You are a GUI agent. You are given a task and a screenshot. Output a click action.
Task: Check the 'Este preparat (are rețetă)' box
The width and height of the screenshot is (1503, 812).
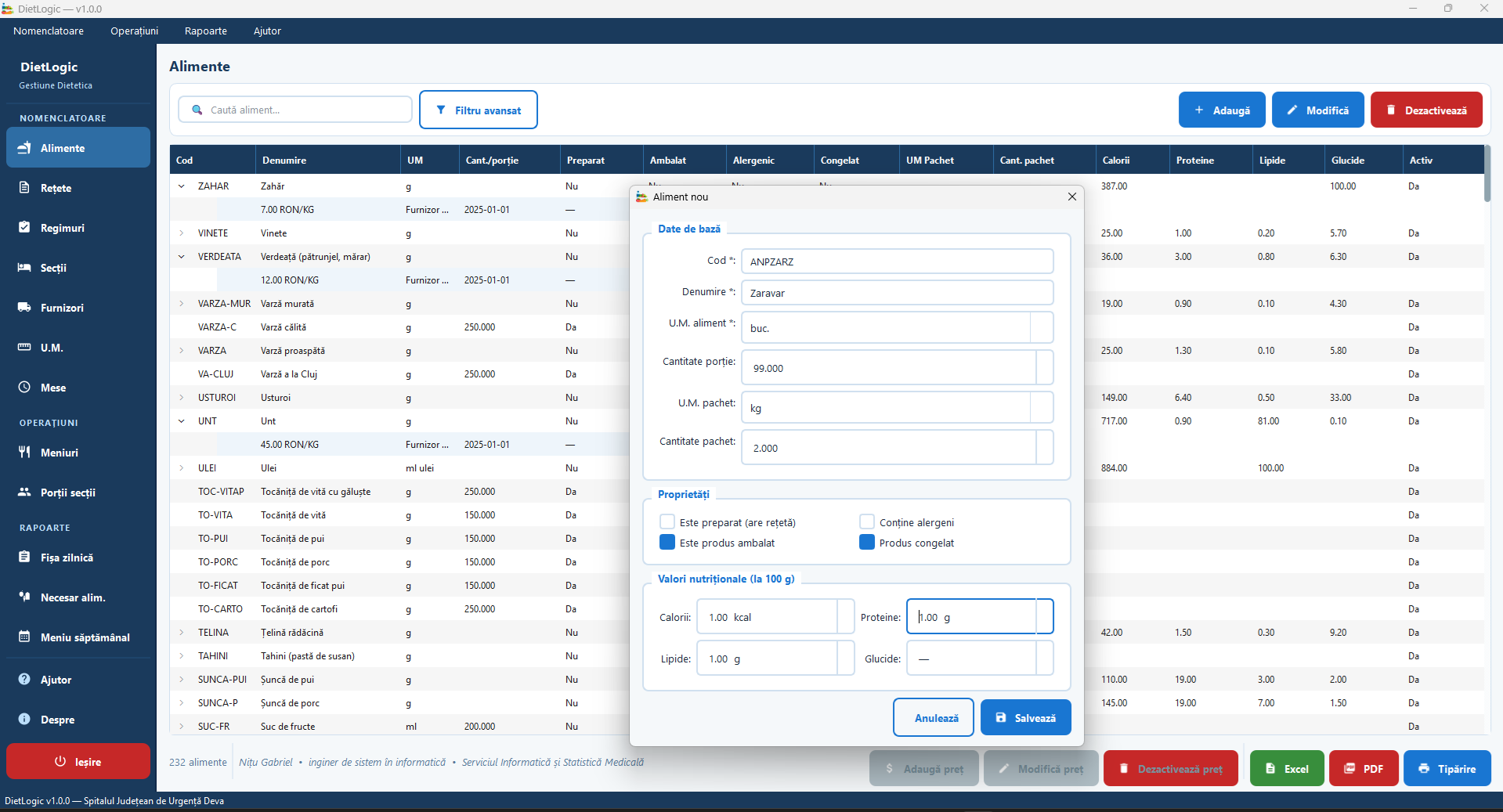667,522
